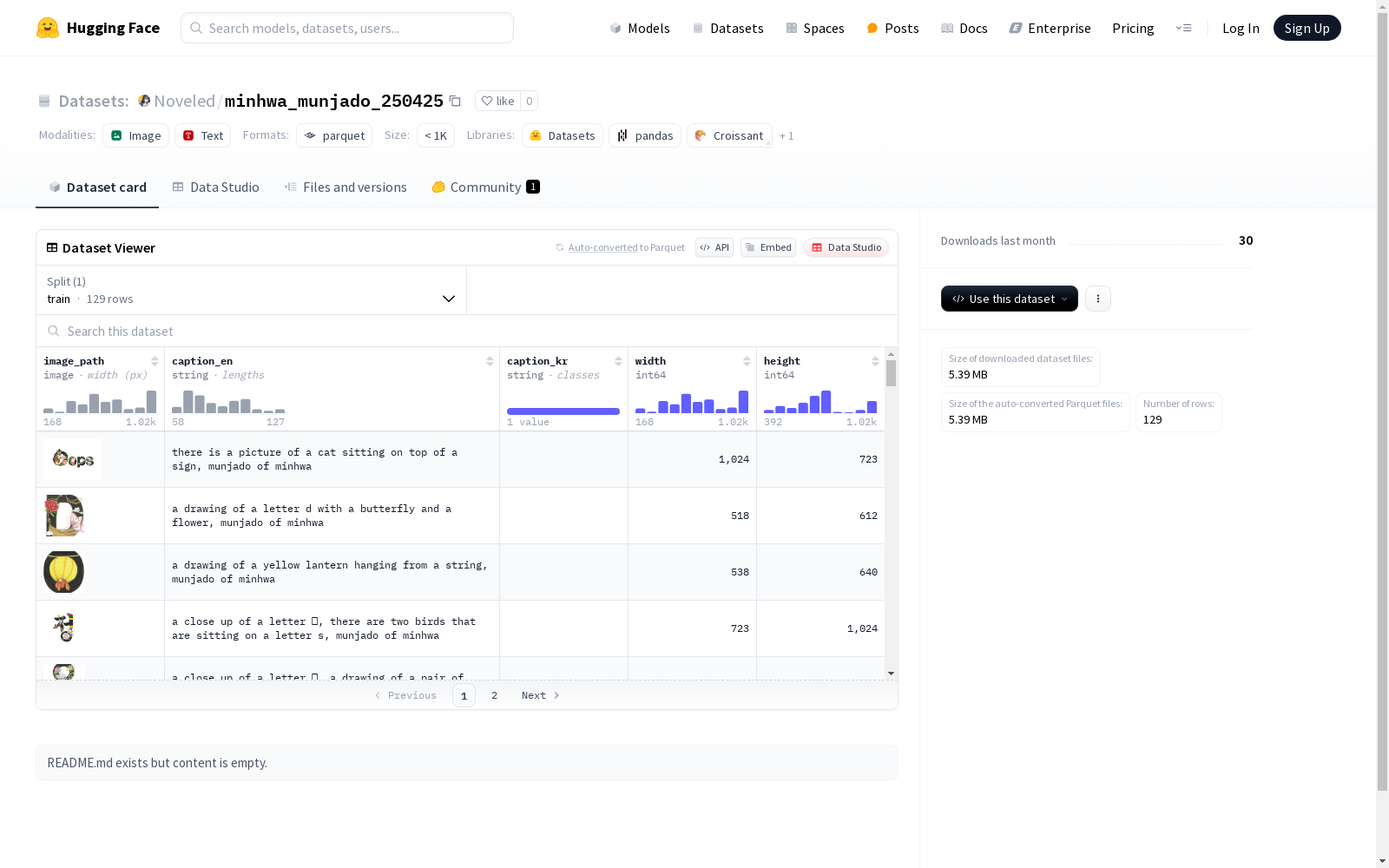Click the Hugging Face logo icon
The height and width of the screenshot is (868, 1389).
point(48,28)
